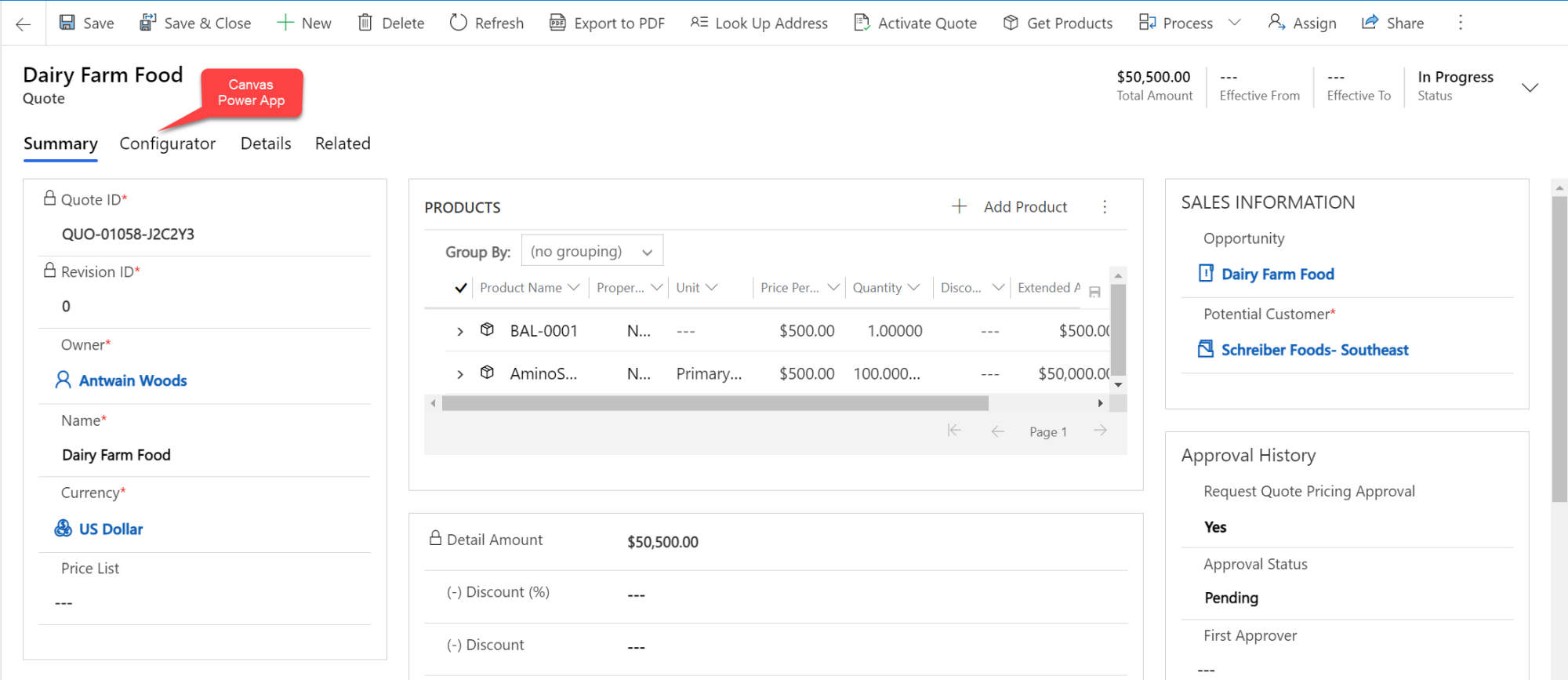Click the Look Up Address icon
Viewport: 1568px width, 680px height.
click(x=699, y=23)
